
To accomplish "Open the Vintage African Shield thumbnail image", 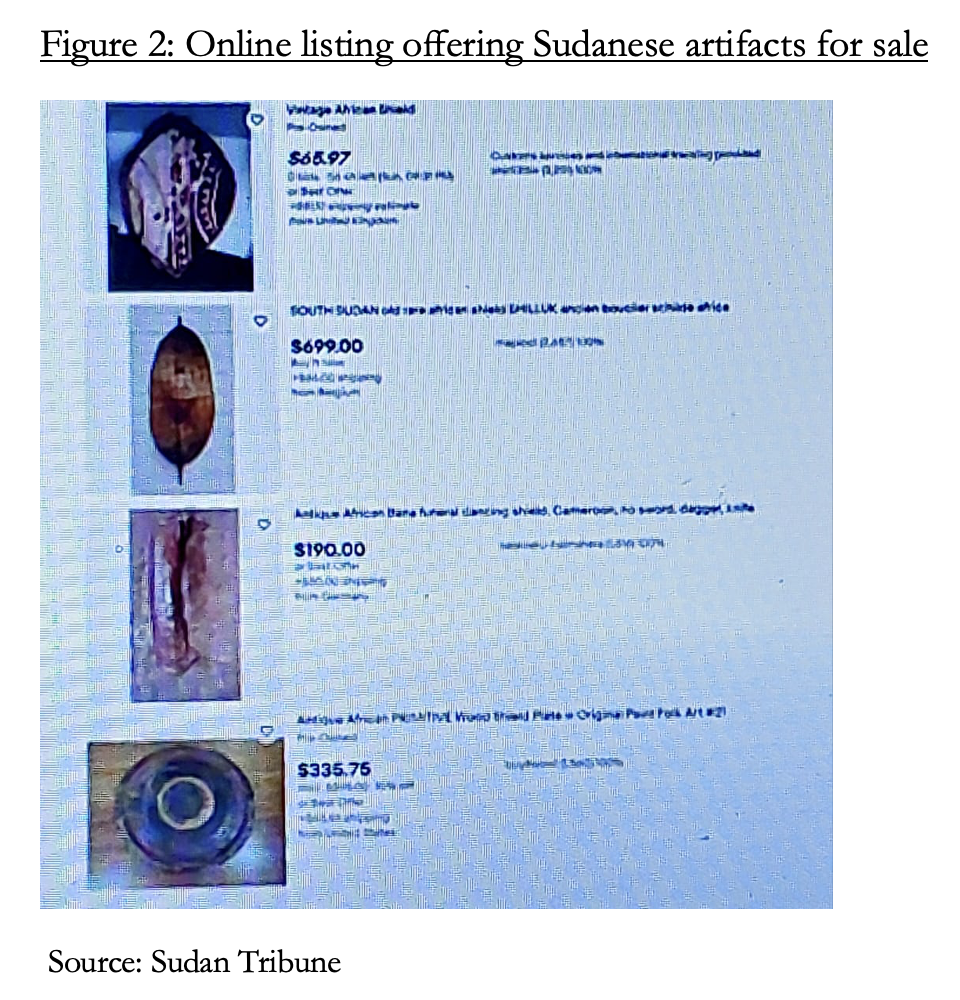I will (x=180, y=197).
